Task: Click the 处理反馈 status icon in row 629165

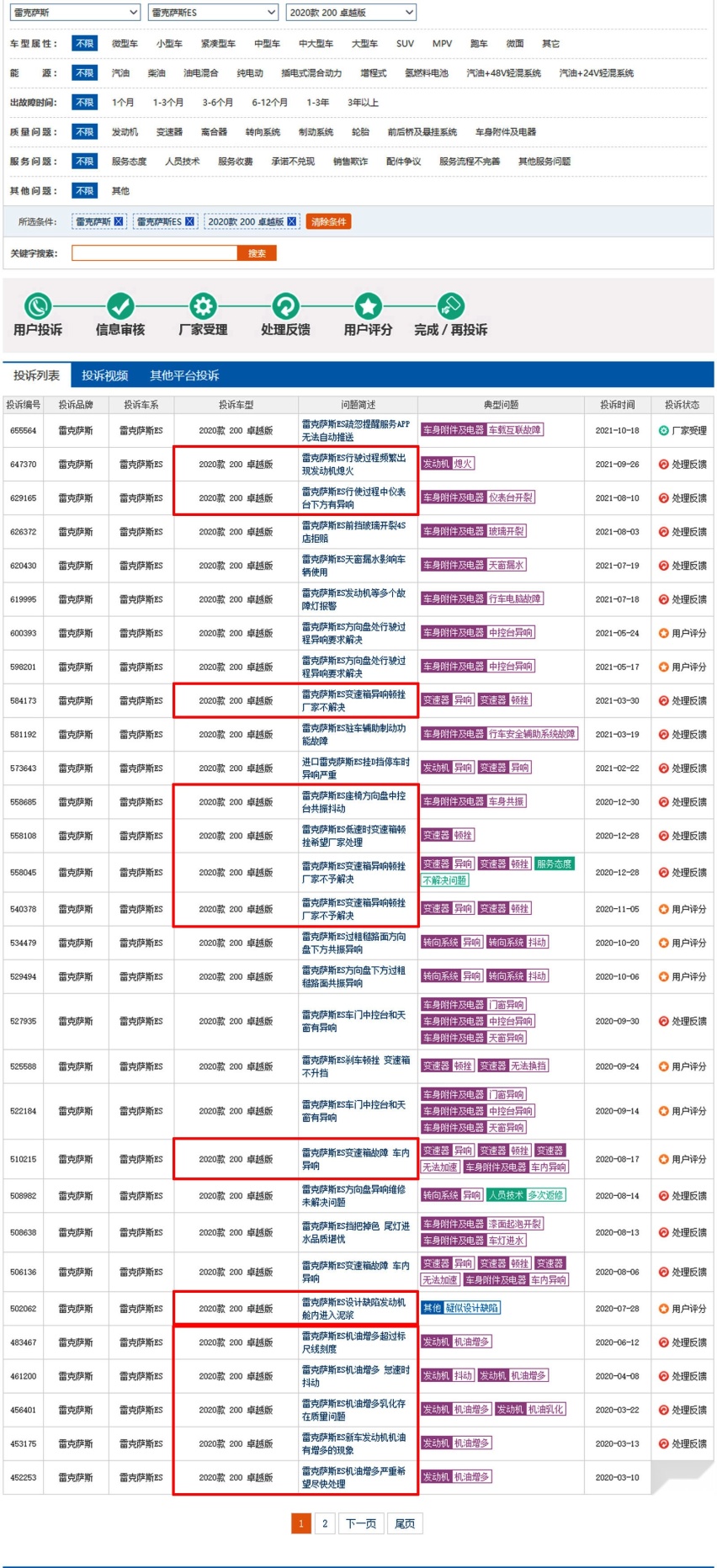Action: point(663,498)
